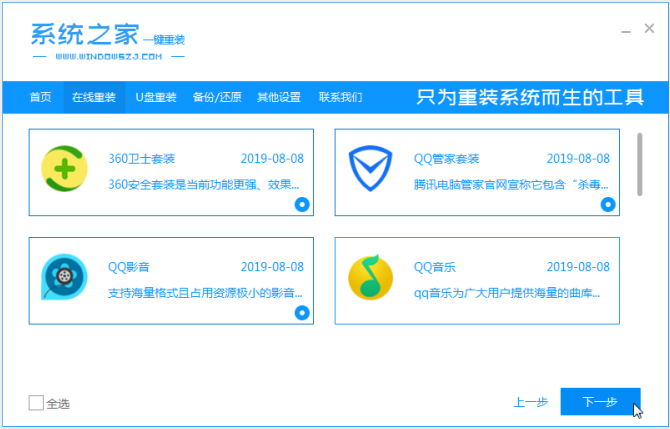670x429 pixels.
Task: Click slogan 只为重装系统而生的工具
Action: point(530,97)
